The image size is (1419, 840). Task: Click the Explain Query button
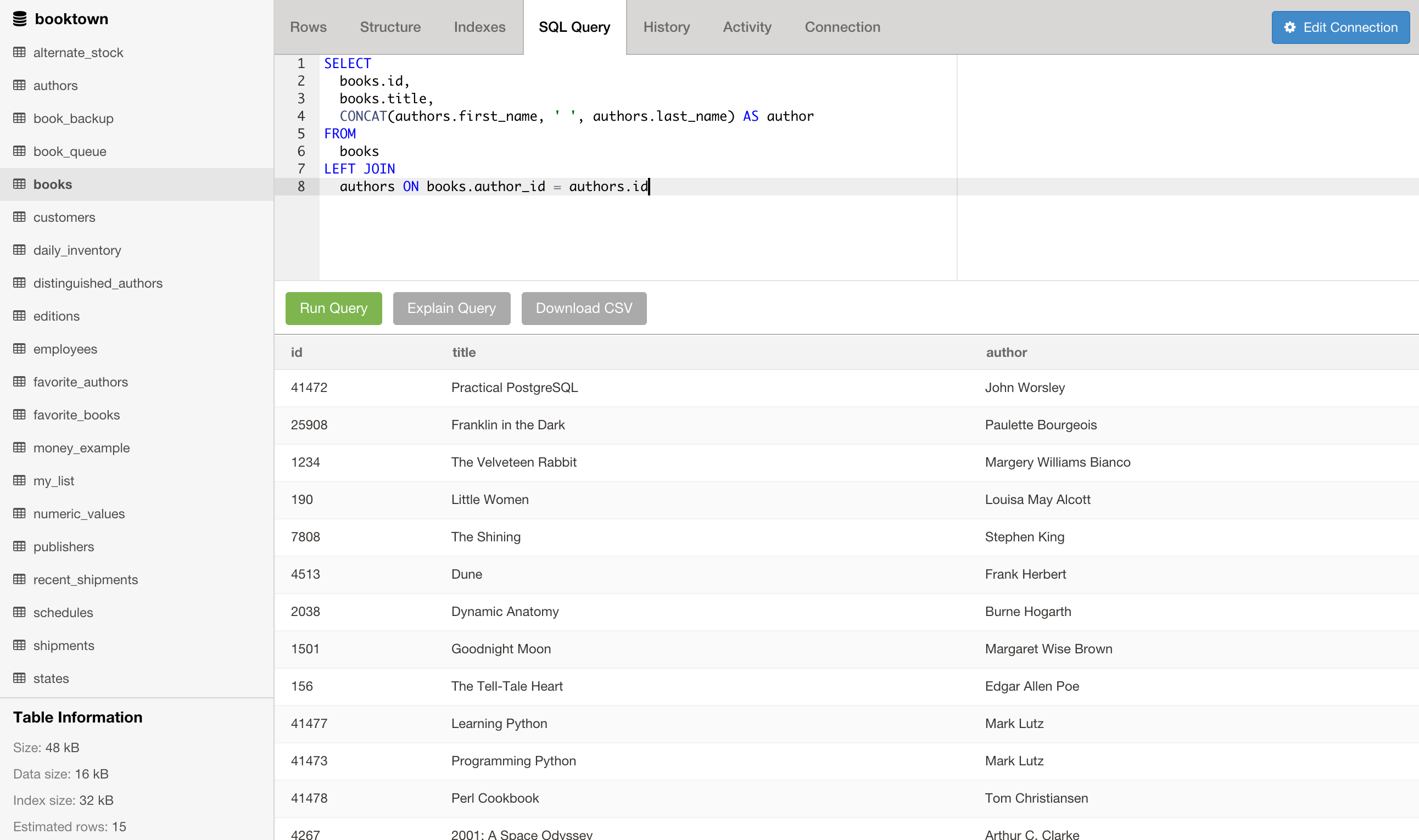pos(451,309)
